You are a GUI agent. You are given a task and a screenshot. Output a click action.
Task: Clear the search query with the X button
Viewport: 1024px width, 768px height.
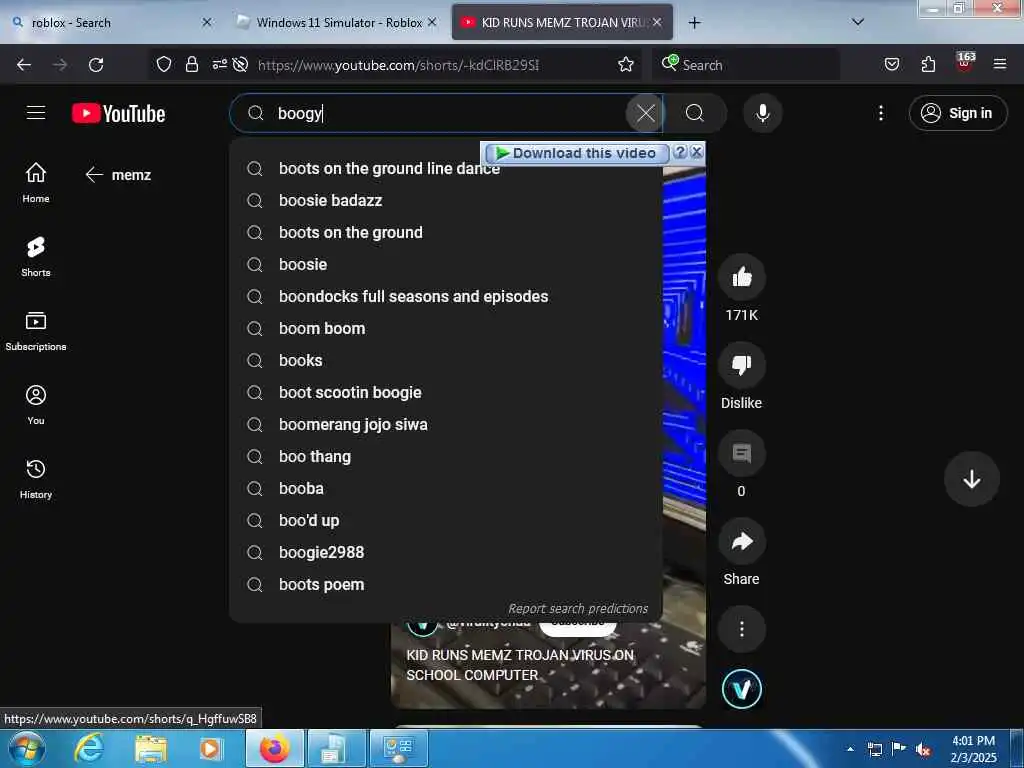point(645,113)
